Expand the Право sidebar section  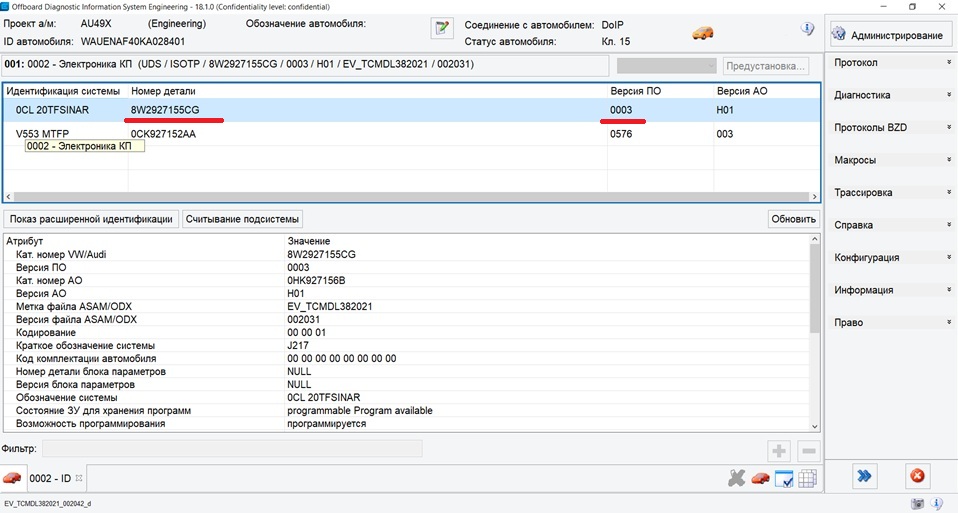[892, 322]
